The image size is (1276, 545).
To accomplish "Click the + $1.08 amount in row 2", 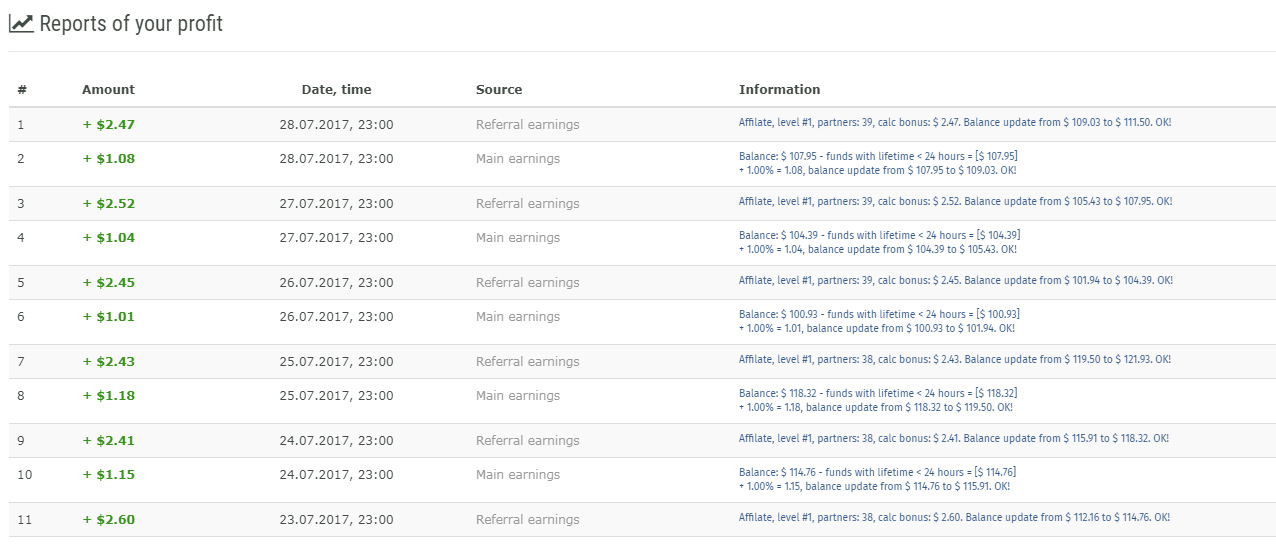I will [x=108, y=159].
